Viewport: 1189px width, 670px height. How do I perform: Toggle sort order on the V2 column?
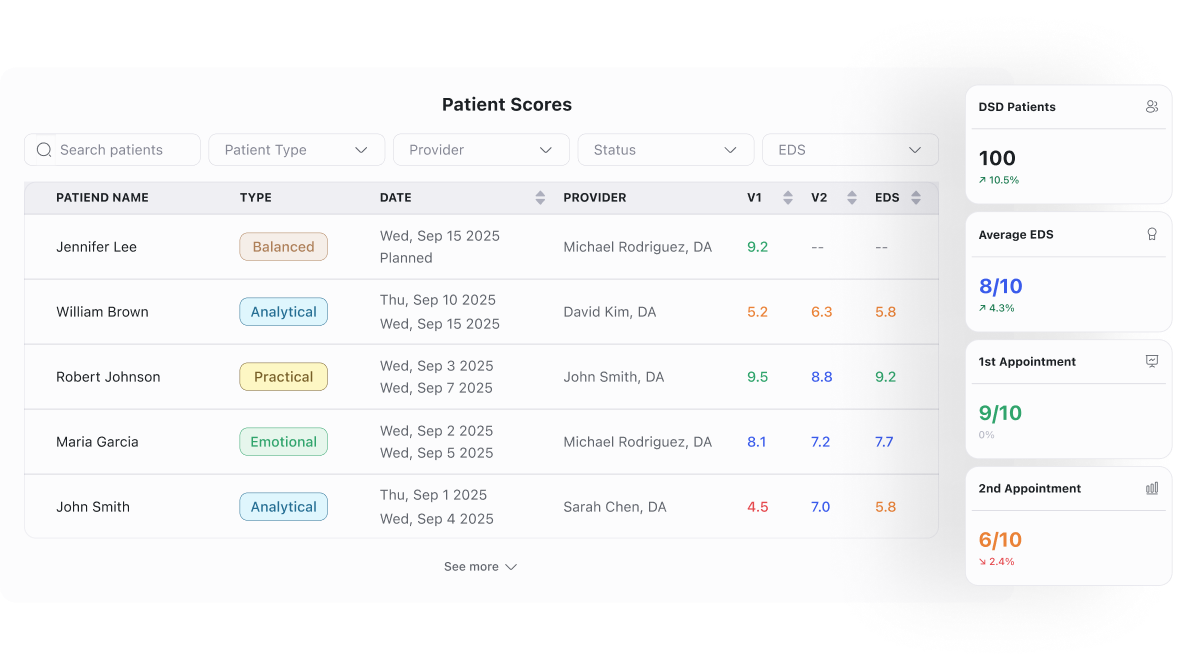click(x=850, y=197)
